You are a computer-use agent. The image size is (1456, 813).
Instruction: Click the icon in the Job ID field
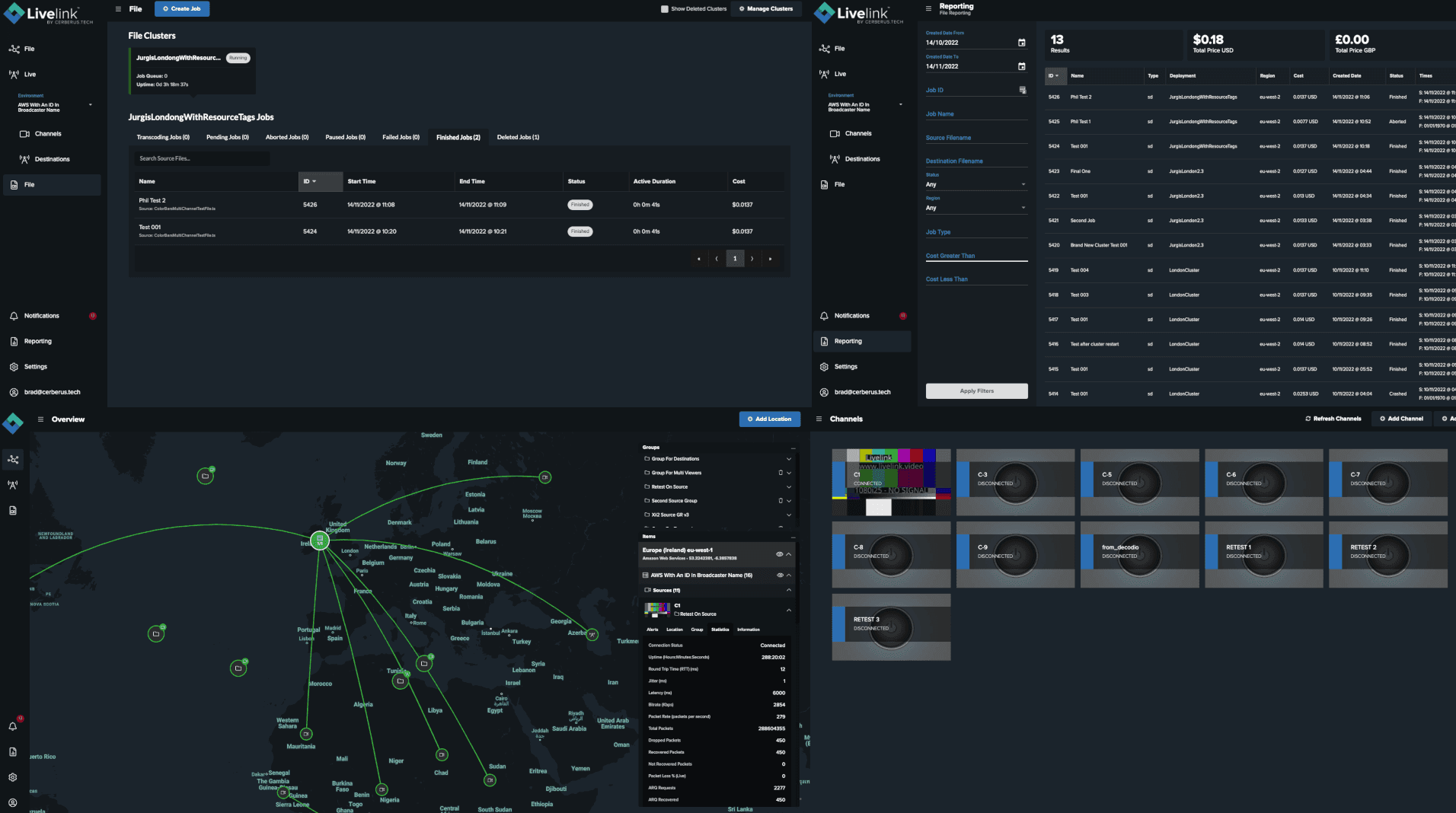[x=1023, y=91]
